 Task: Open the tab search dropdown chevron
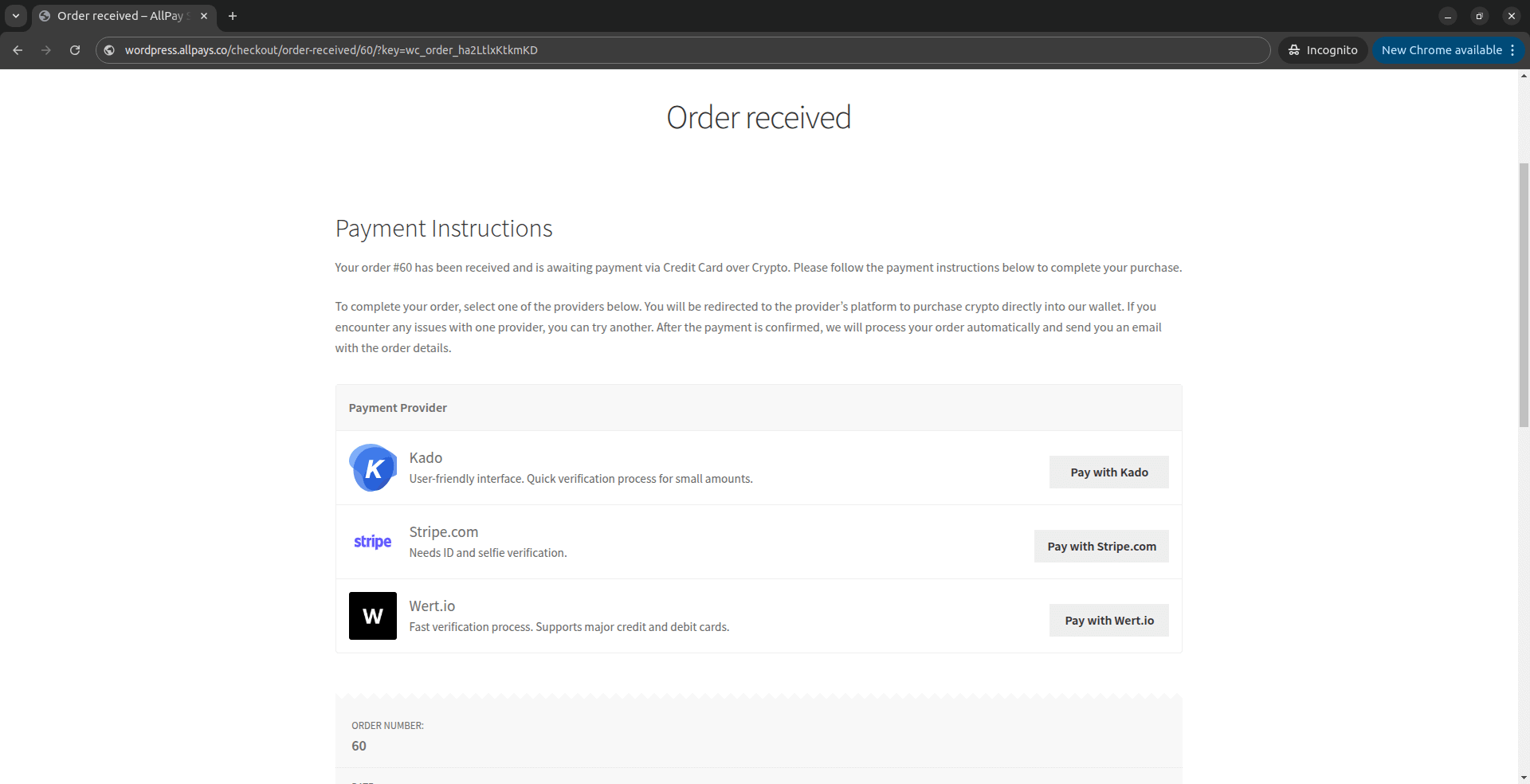[x=15, y=15]
